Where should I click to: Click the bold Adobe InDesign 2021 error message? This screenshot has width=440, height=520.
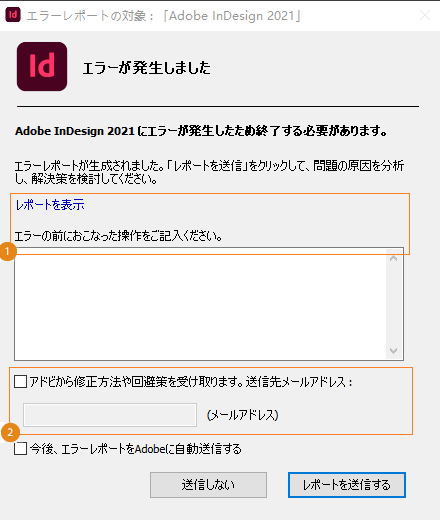coord(201,131)
